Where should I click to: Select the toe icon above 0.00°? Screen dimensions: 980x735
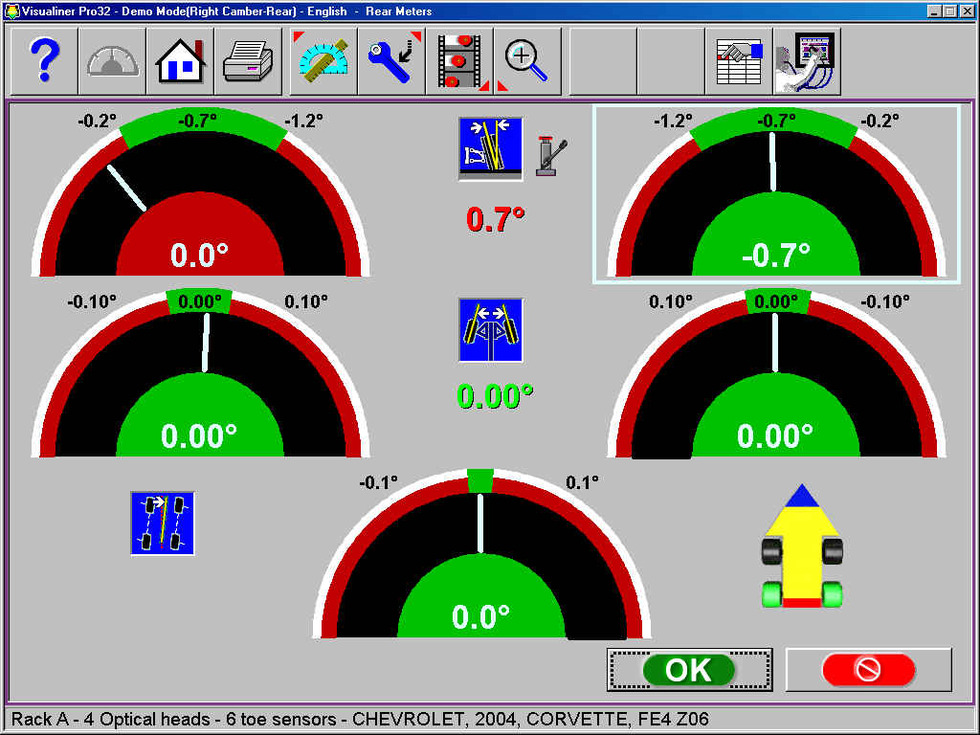tap(490, 330)
